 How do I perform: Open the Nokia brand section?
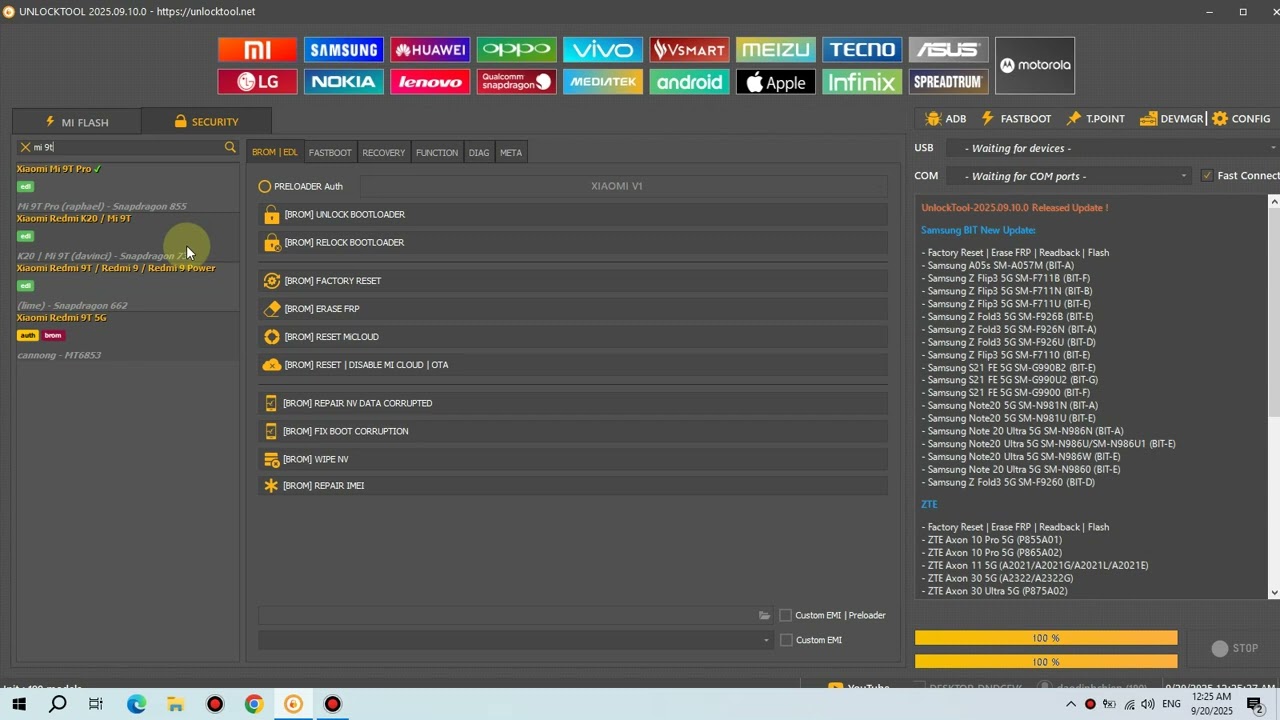343,82
